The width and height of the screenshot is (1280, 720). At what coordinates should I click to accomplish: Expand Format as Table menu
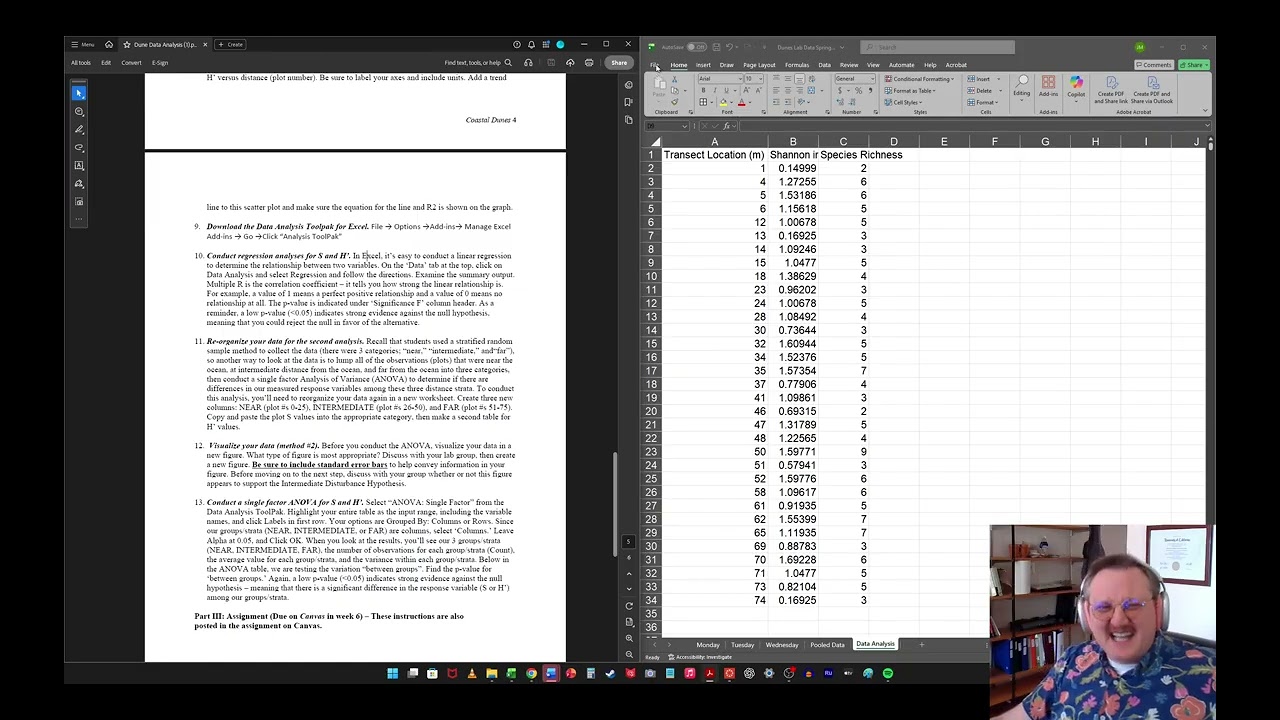(x=910, y=90)
